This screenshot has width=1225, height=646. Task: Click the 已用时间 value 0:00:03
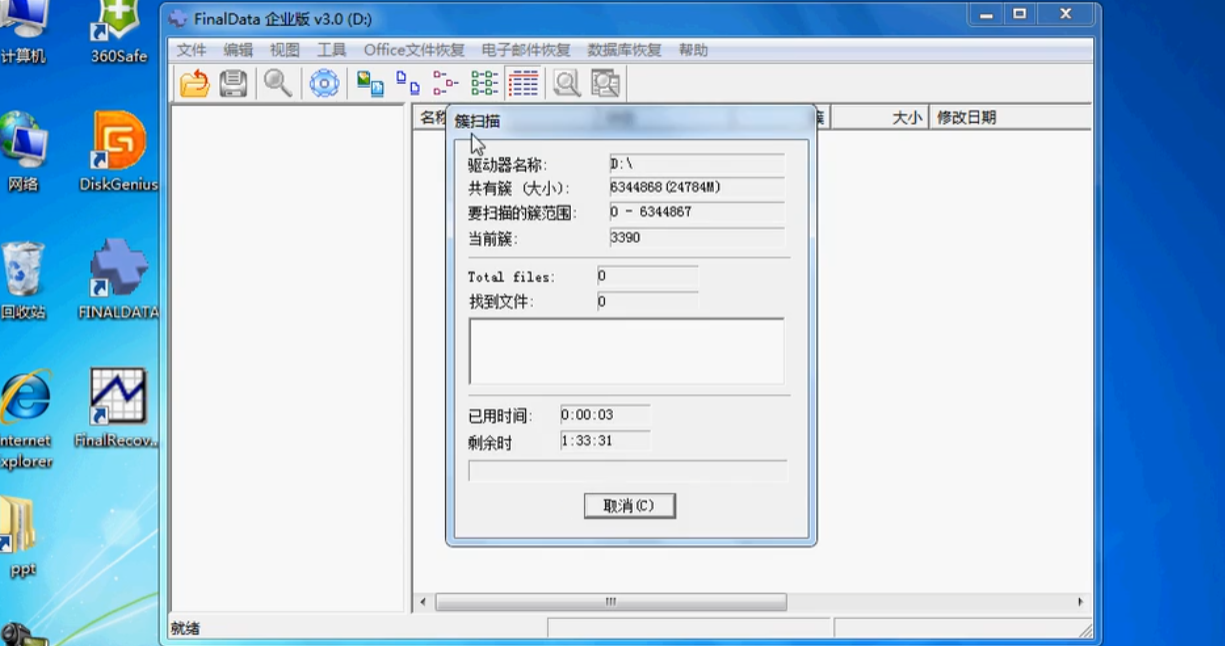(x=605, y=415)
